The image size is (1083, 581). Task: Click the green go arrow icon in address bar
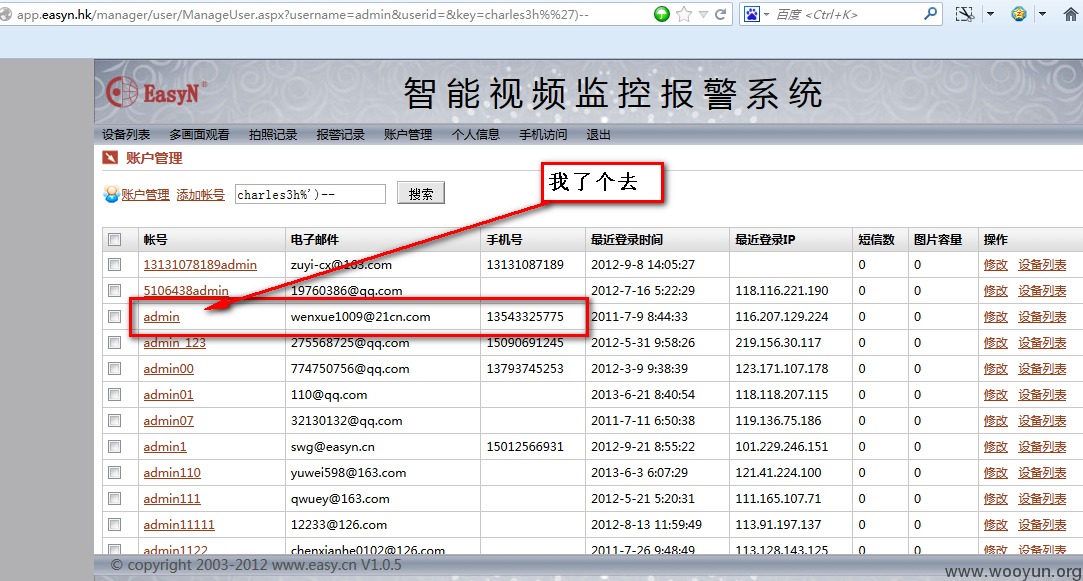pyautogui.click(x=662, y=14)
